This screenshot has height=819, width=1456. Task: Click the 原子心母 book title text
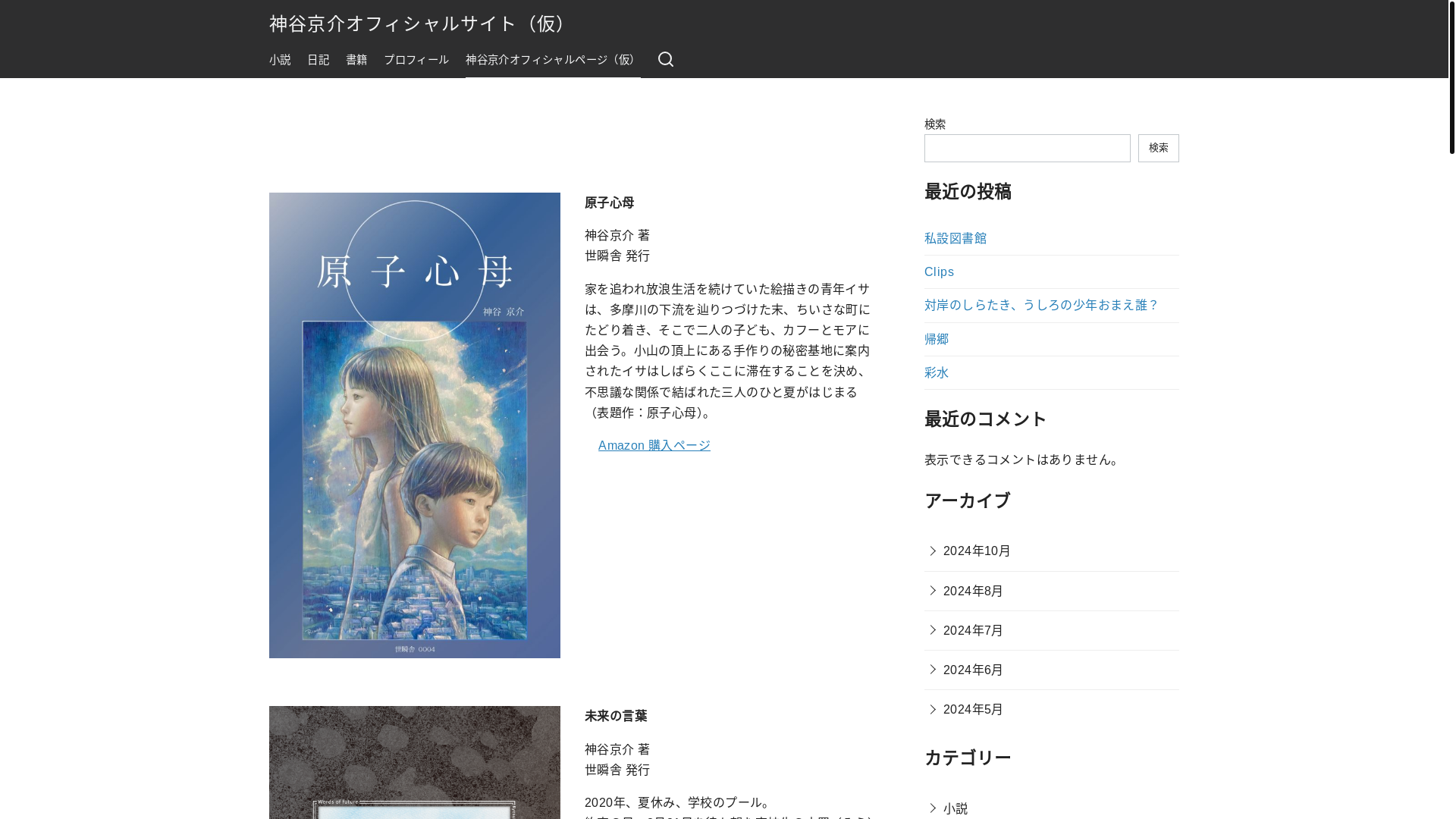[609, 202]
